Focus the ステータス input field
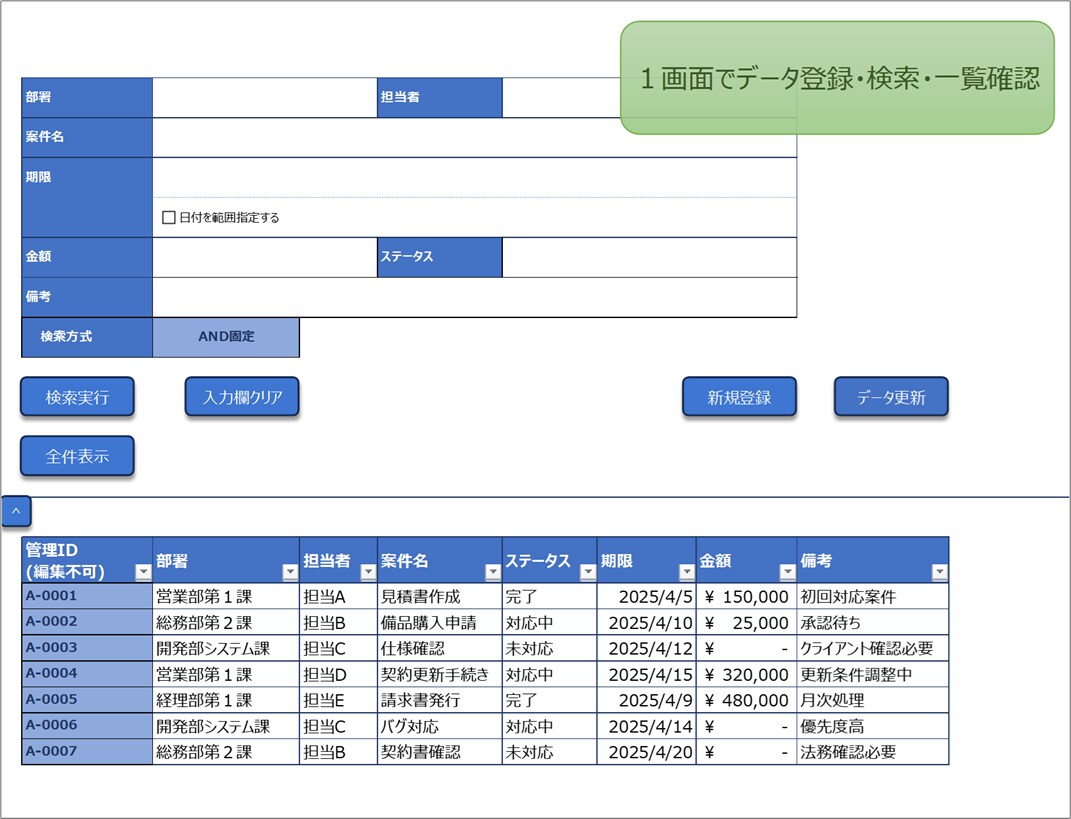This screenshot has height=819, width=1071. coord(650,258)
